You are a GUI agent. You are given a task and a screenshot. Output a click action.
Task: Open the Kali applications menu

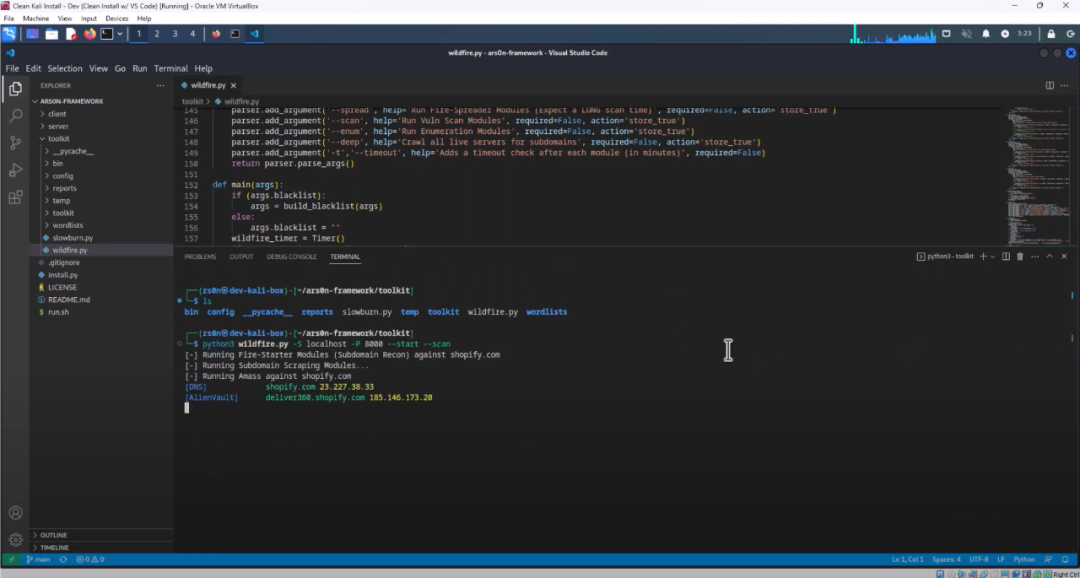9,34
